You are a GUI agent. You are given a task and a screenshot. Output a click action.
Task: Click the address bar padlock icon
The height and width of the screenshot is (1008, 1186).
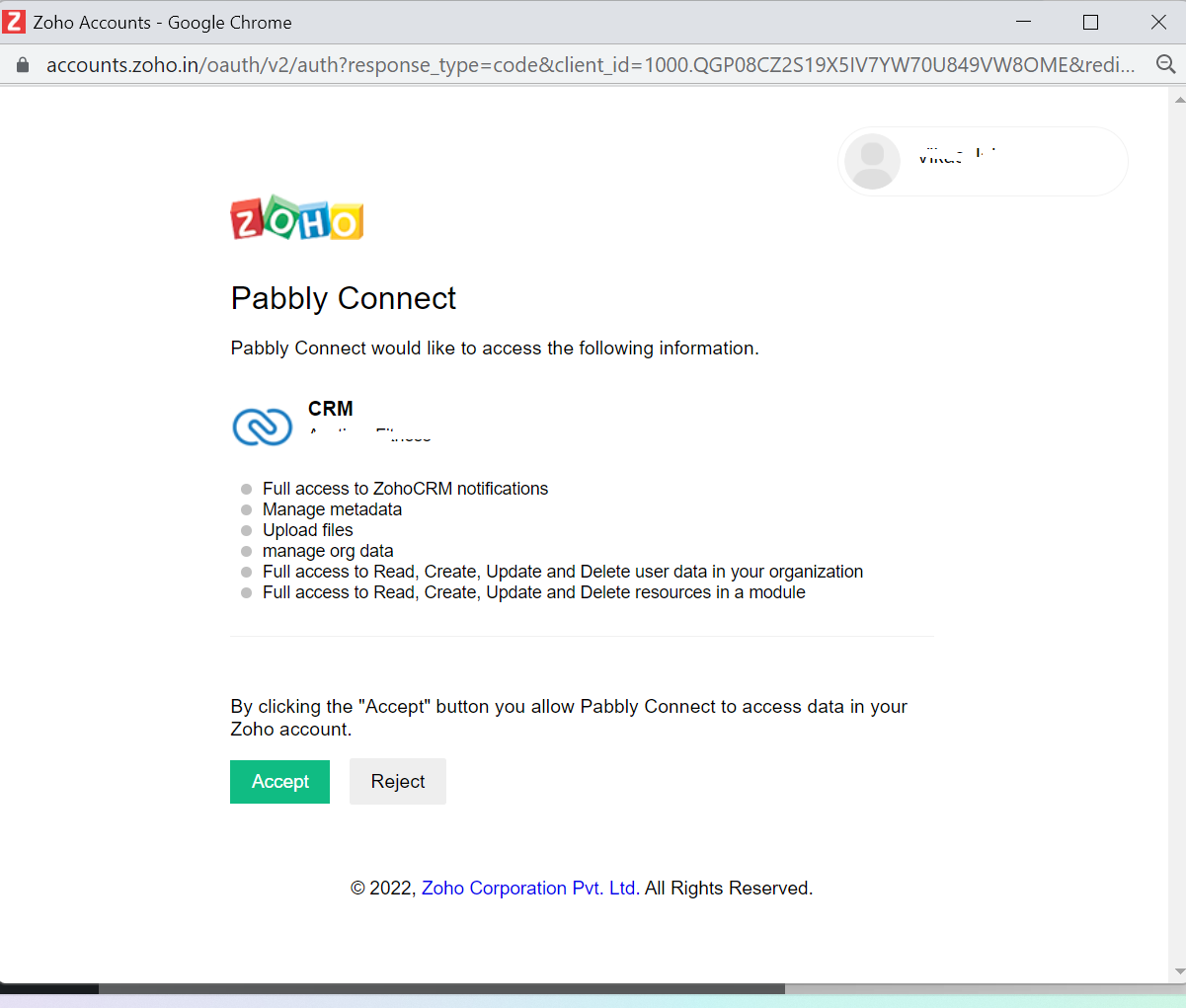click(x=24, y=64)
